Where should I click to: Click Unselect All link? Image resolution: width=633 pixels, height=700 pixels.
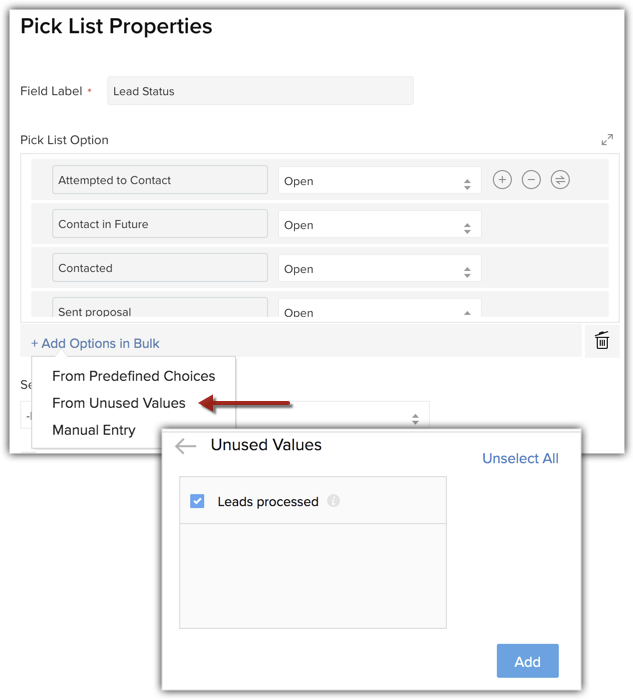tap(520, 458)
